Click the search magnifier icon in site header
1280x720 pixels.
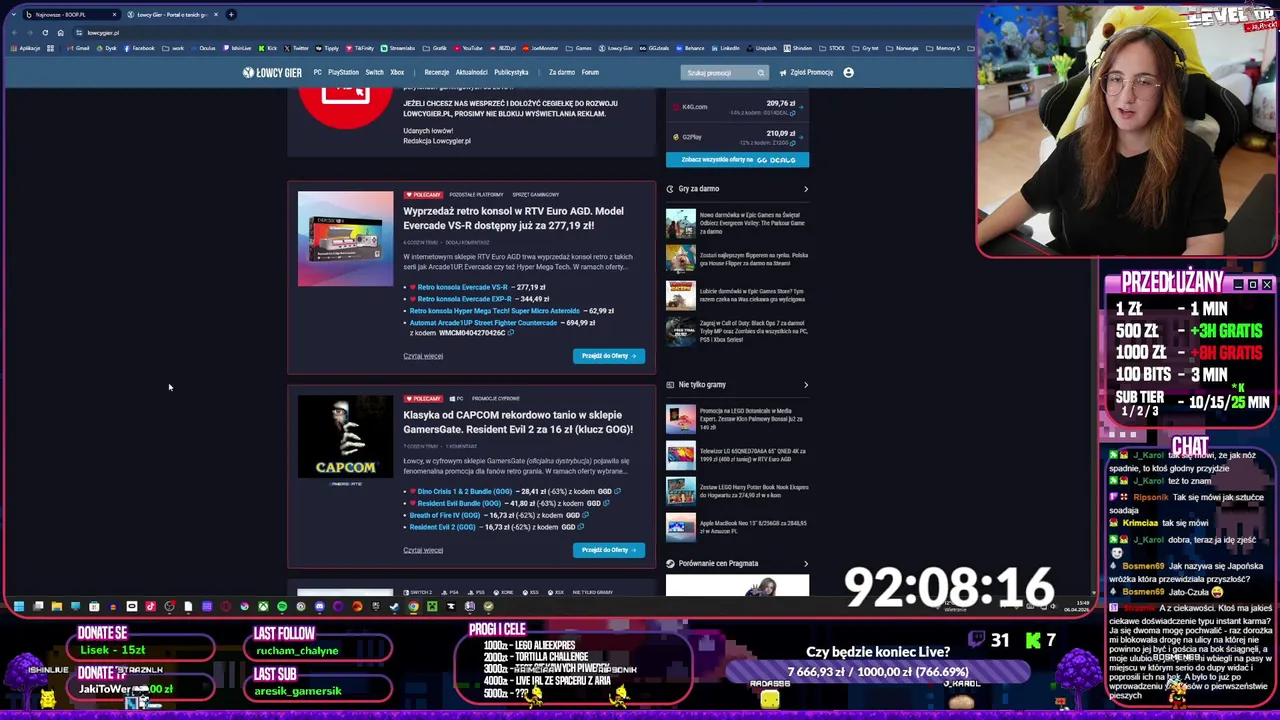(x=760, y=72)
